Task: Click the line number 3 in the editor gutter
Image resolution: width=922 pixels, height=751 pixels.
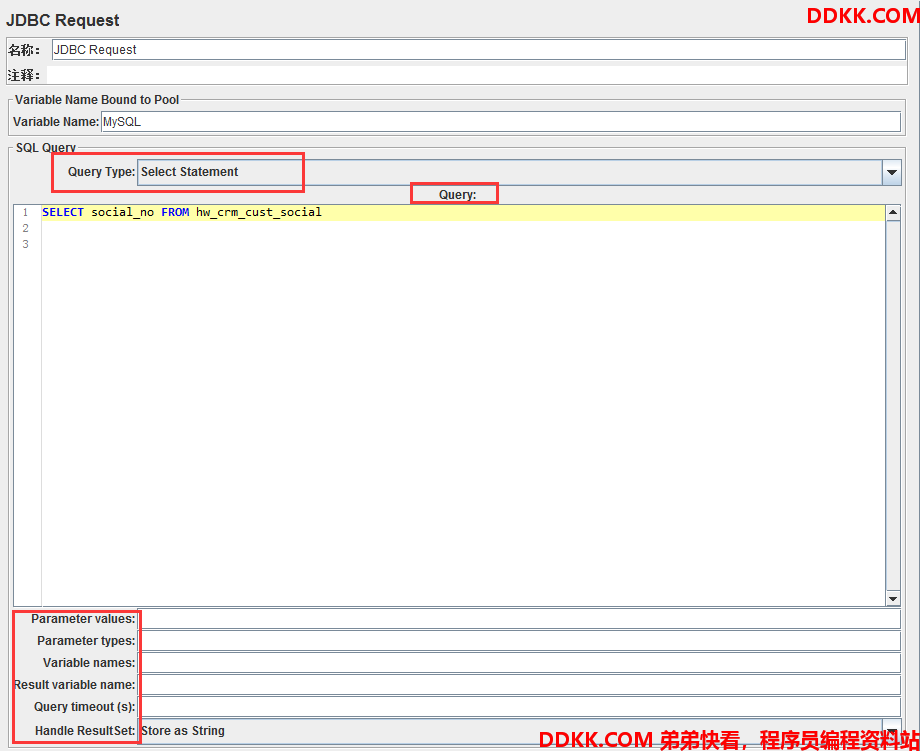Action: point(25,244)
